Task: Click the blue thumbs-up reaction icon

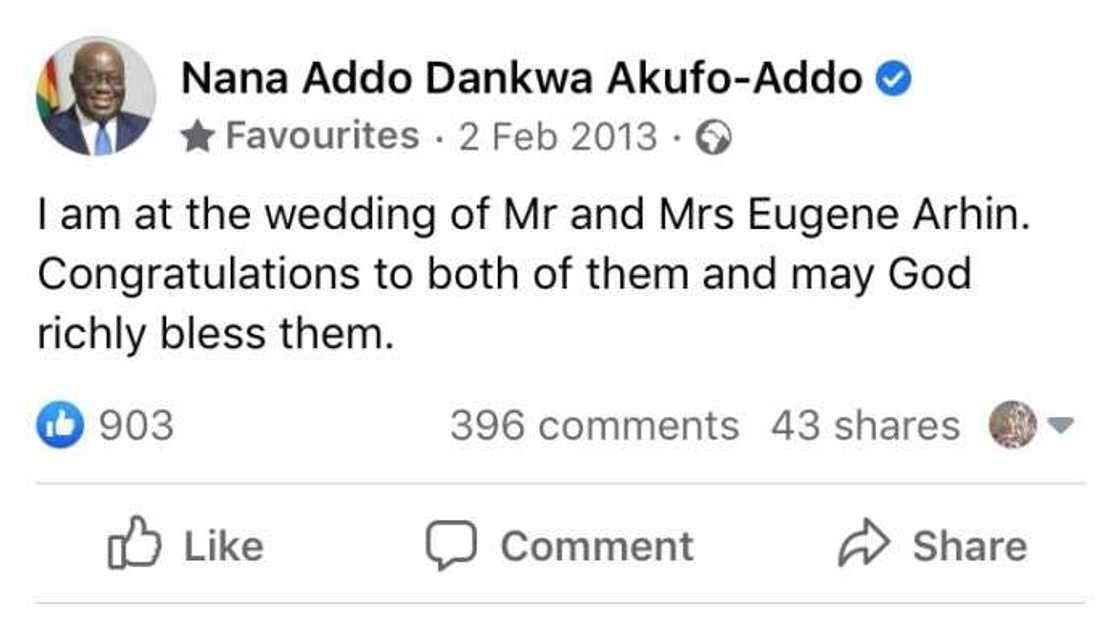Action: (x=60, y=425)
